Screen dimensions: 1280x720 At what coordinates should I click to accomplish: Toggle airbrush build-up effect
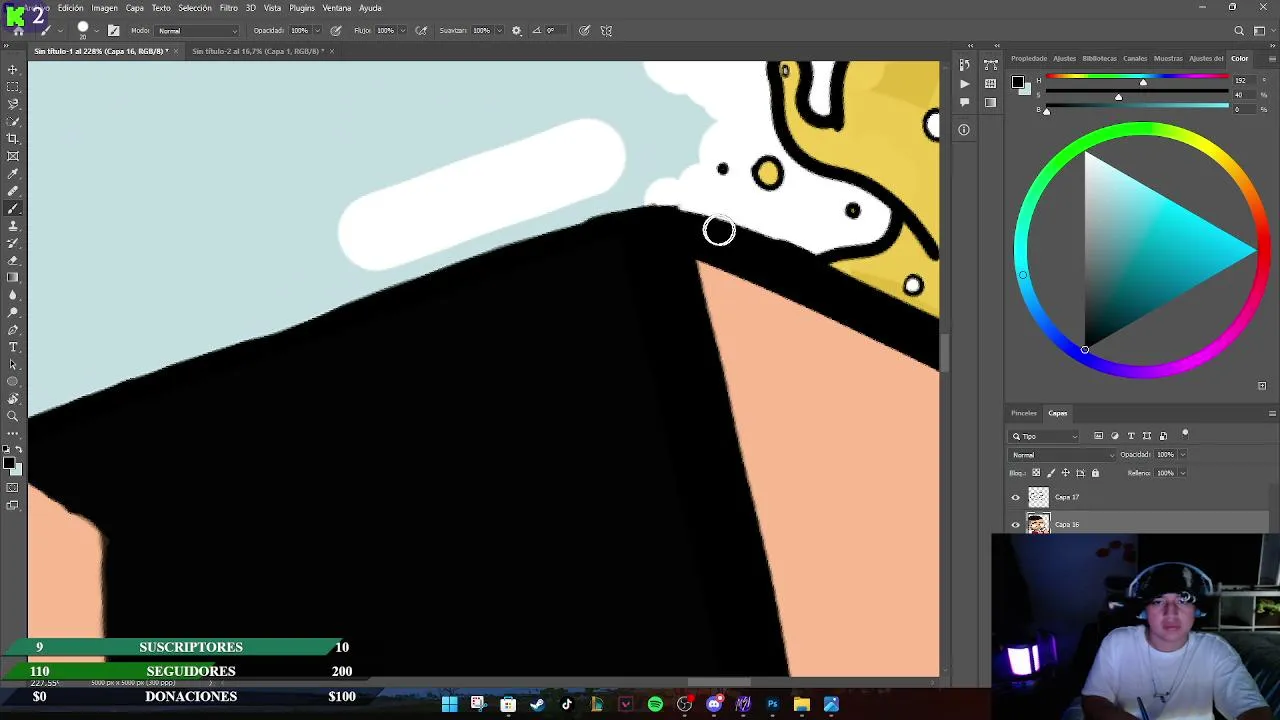coord(421,31)
